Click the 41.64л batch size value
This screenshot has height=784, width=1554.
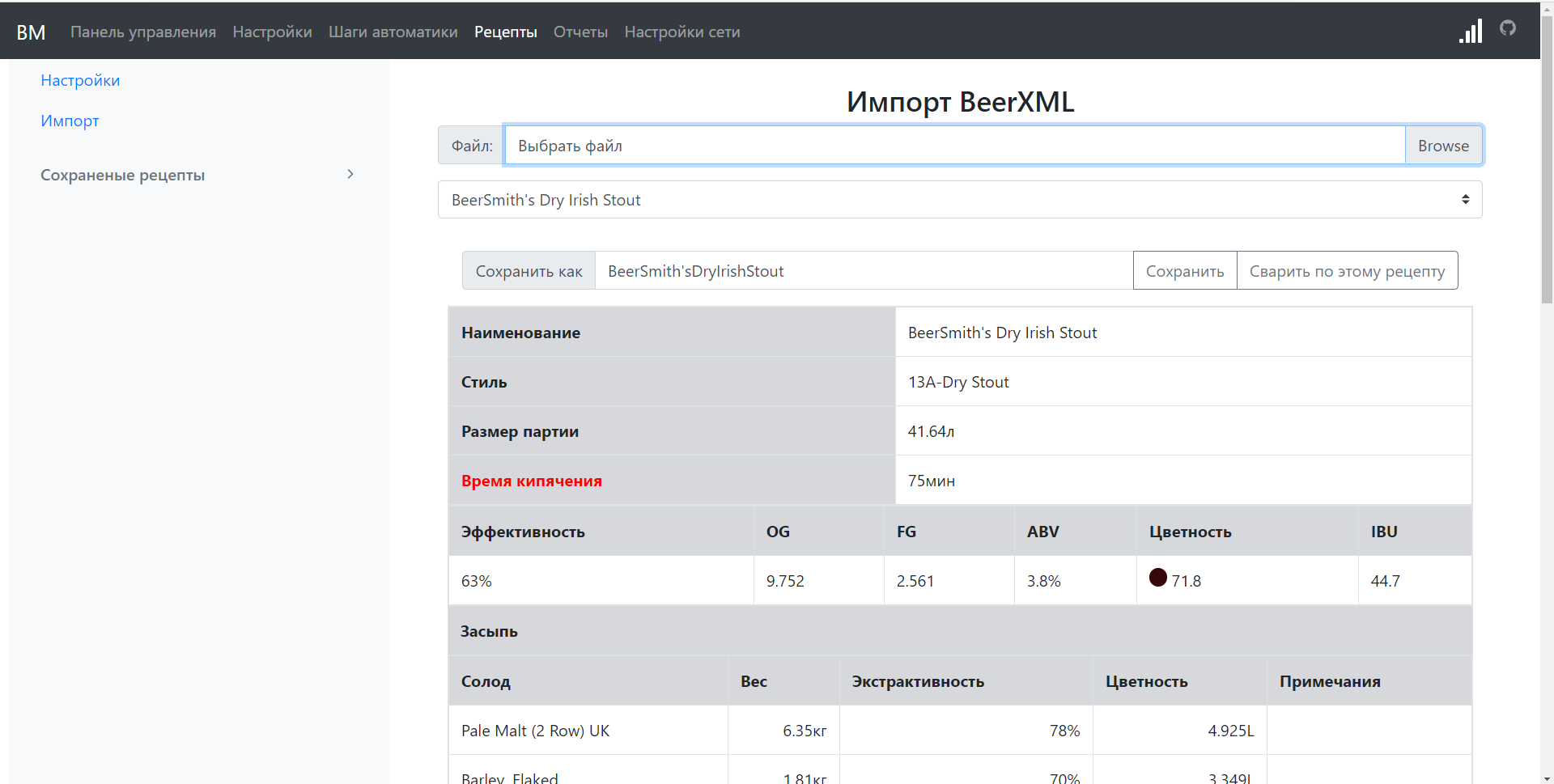point(931,431)
